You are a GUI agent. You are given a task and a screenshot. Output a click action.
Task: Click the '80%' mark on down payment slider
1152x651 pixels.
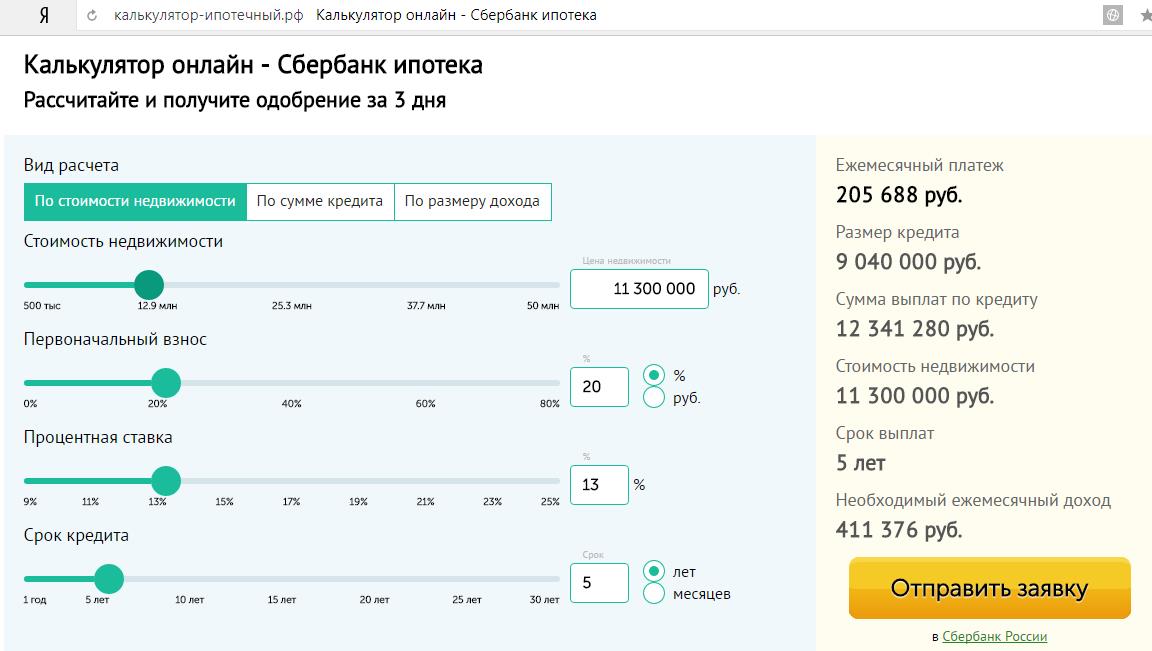(550, 403)
